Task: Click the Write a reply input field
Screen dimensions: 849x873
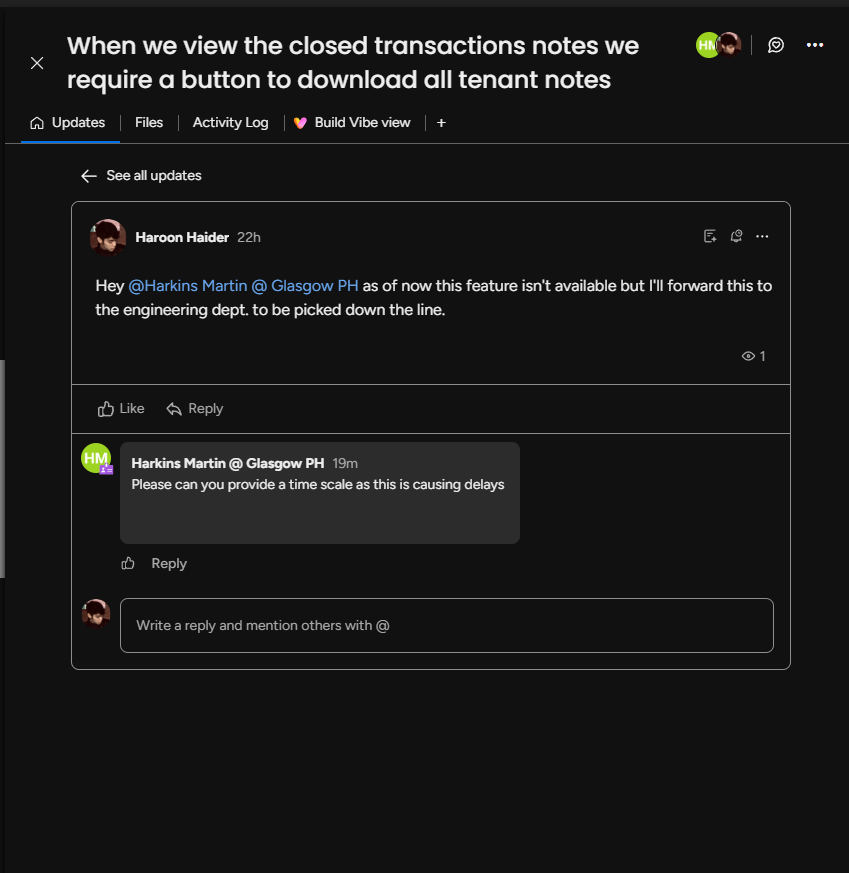Action: (446, 625)
